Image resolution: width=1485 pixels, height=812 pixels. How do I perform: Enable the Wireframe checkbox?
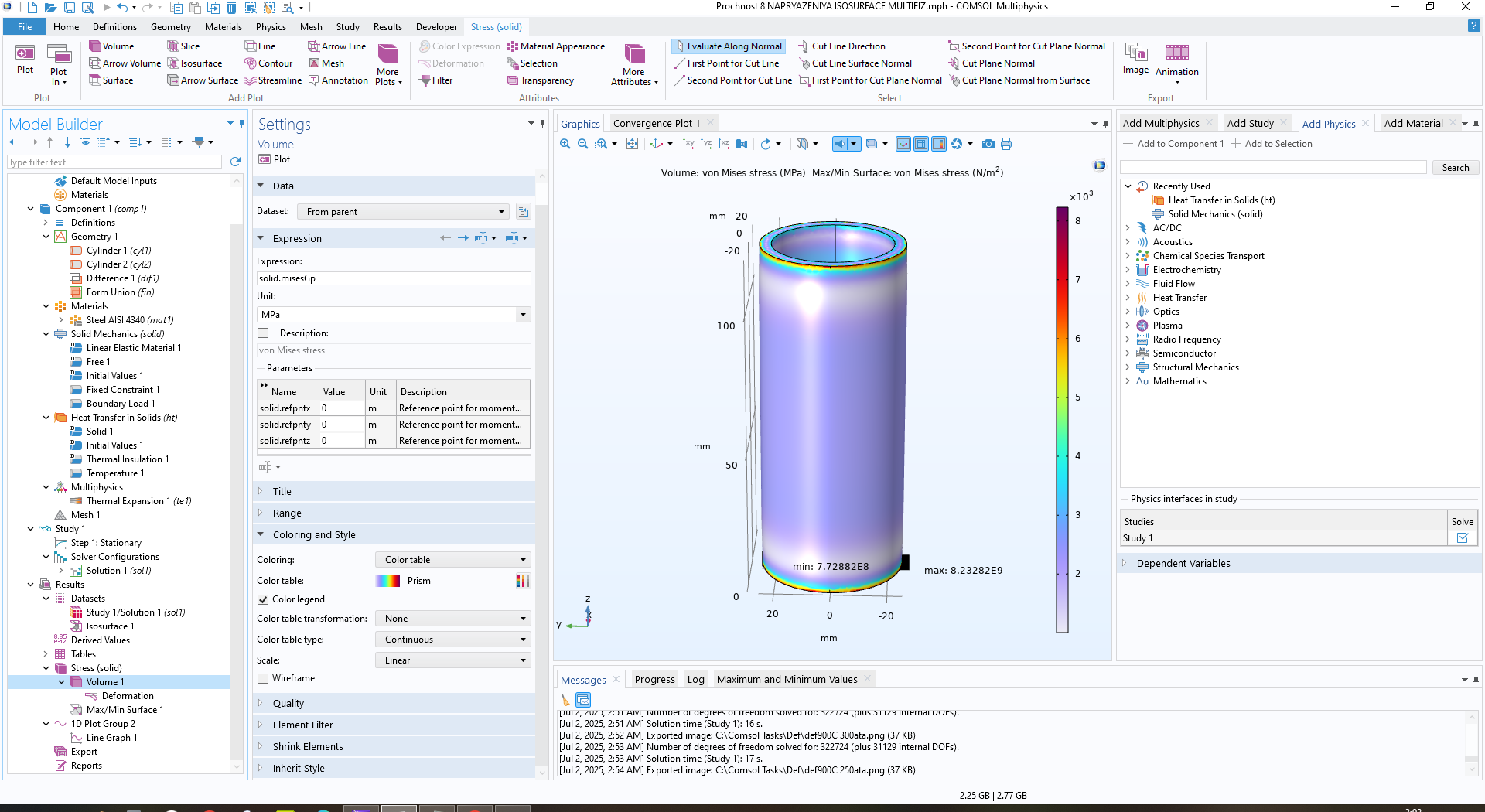(264, 678)
